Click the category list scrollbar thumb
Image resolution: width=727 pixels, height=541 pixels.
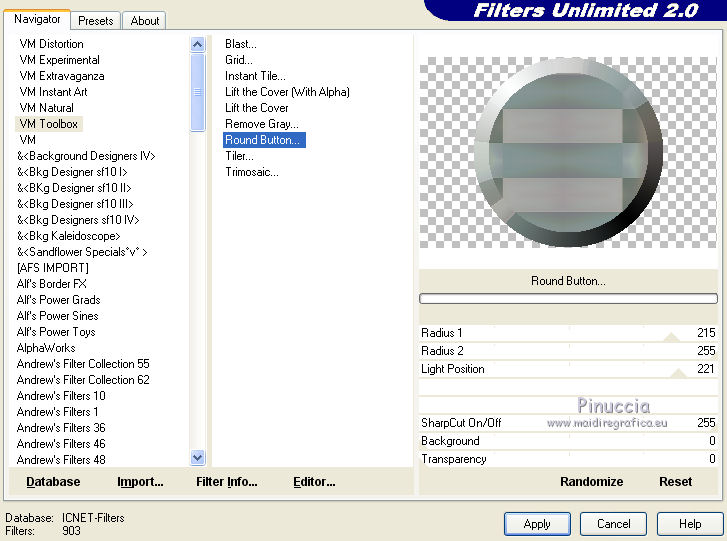pos(198,92)
